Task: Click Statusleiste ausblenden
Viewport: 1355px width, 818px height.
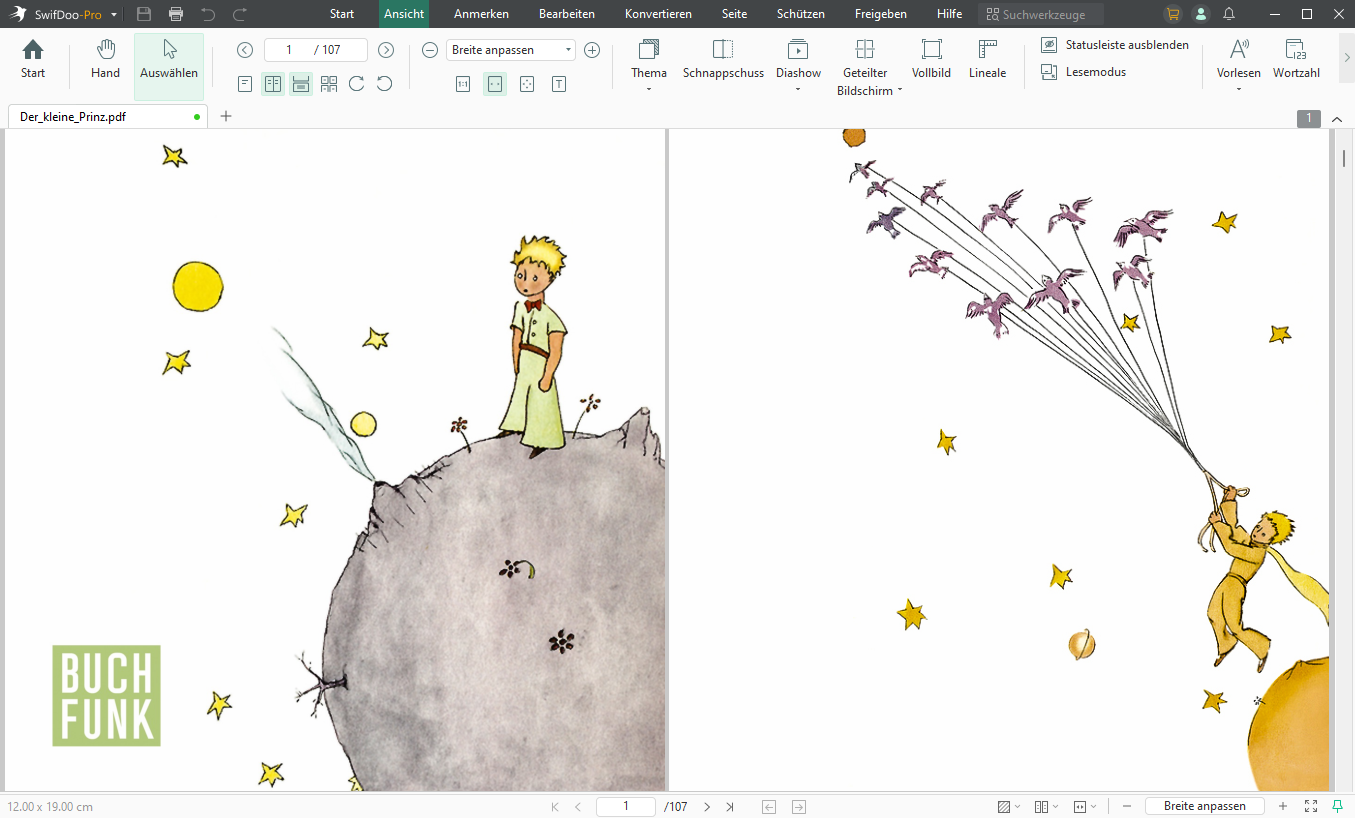Action: tap(1115, 45)
